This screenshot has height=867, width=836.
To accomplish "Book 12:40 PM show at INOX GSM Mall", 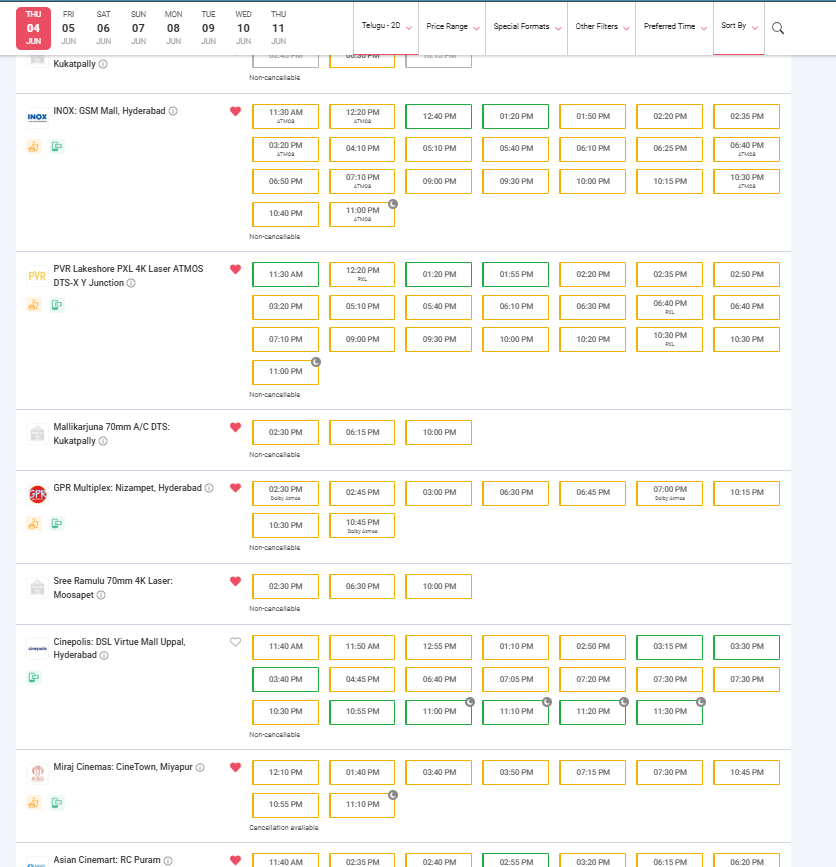I will [x=439, y=117].
